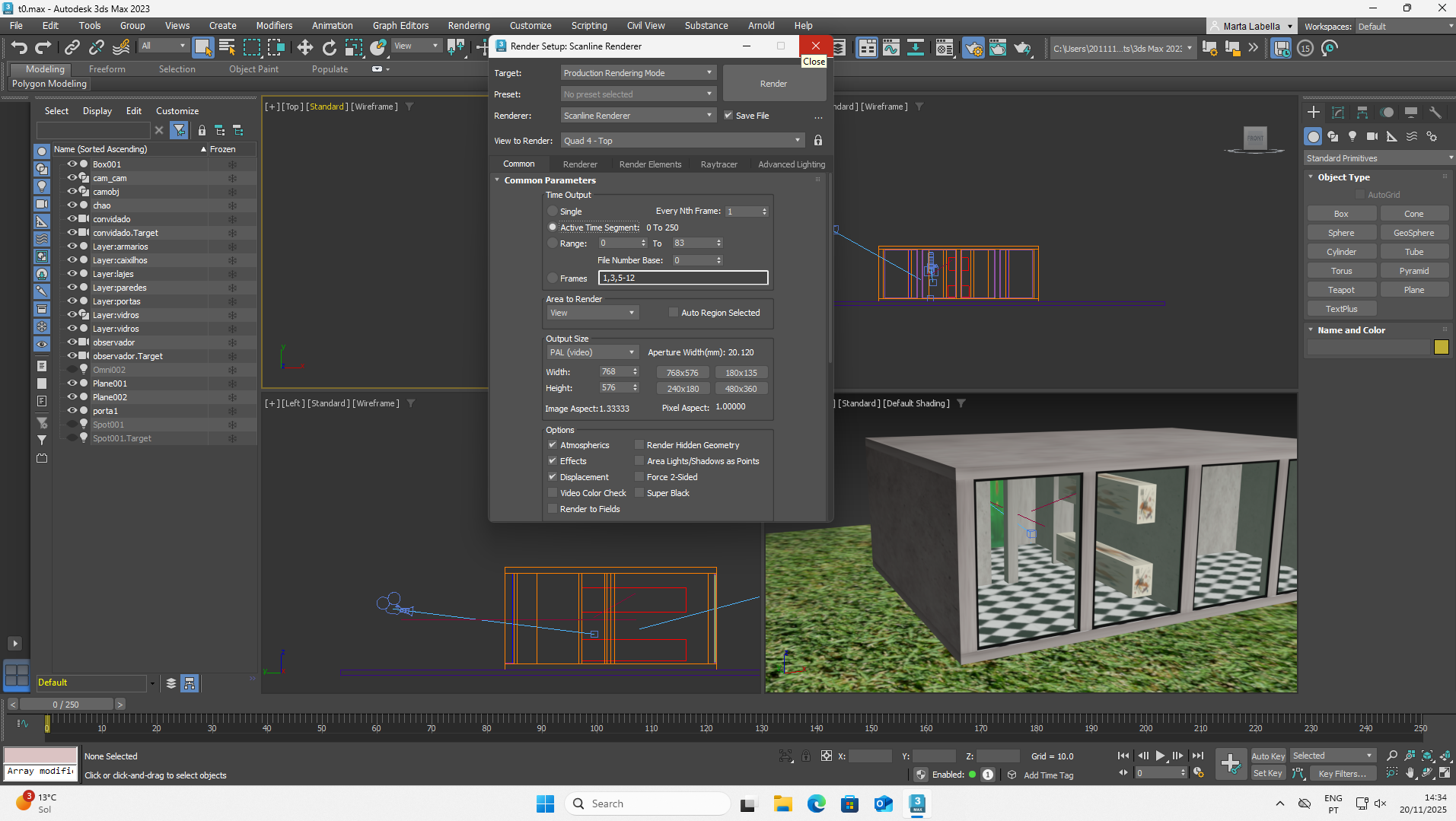Uncheck the Atmospherics option
1456x821 pixels.
coord(553,445)
